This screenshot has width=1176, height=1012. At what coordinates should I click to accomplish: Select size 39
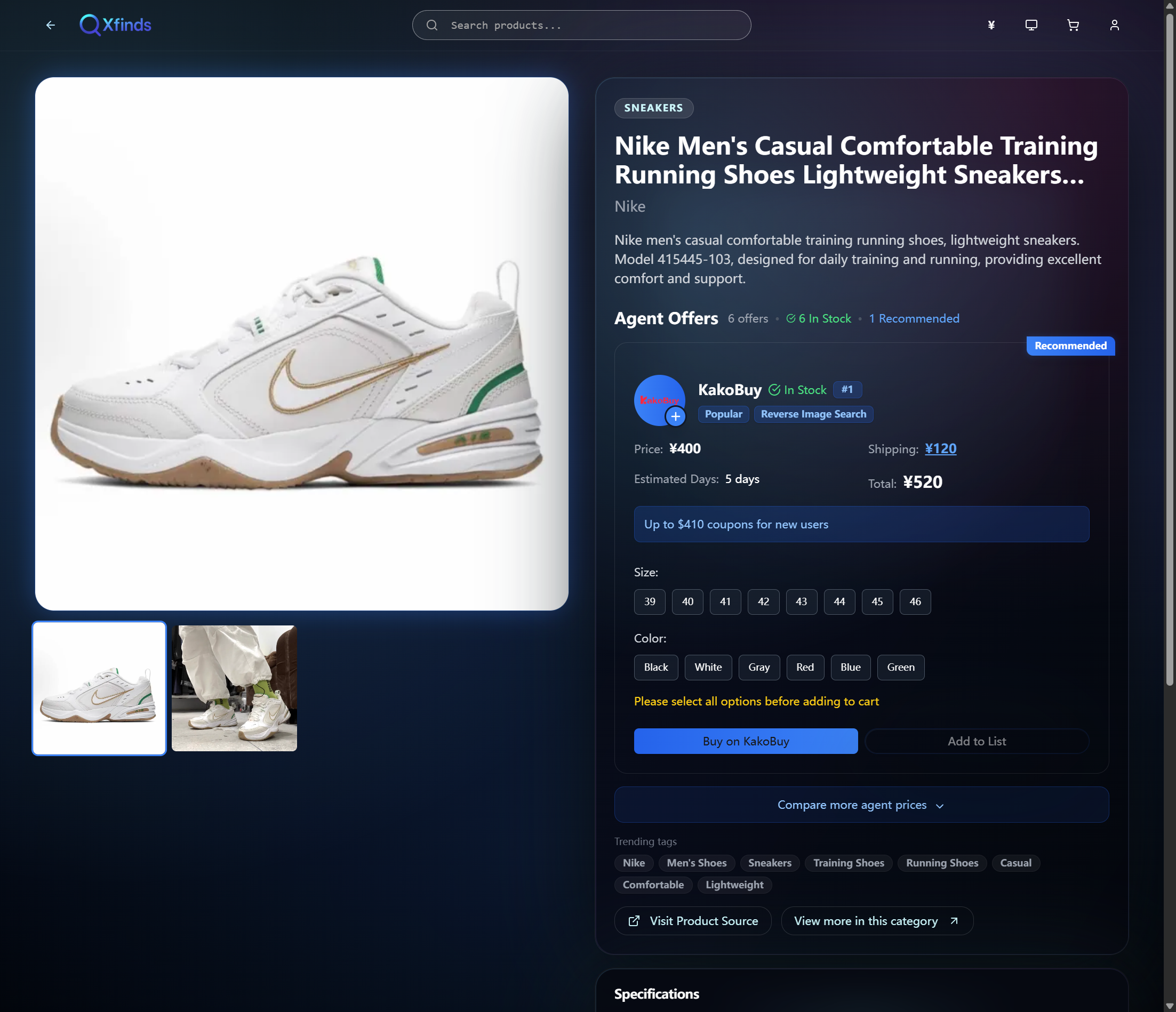[x=649, y=601]
